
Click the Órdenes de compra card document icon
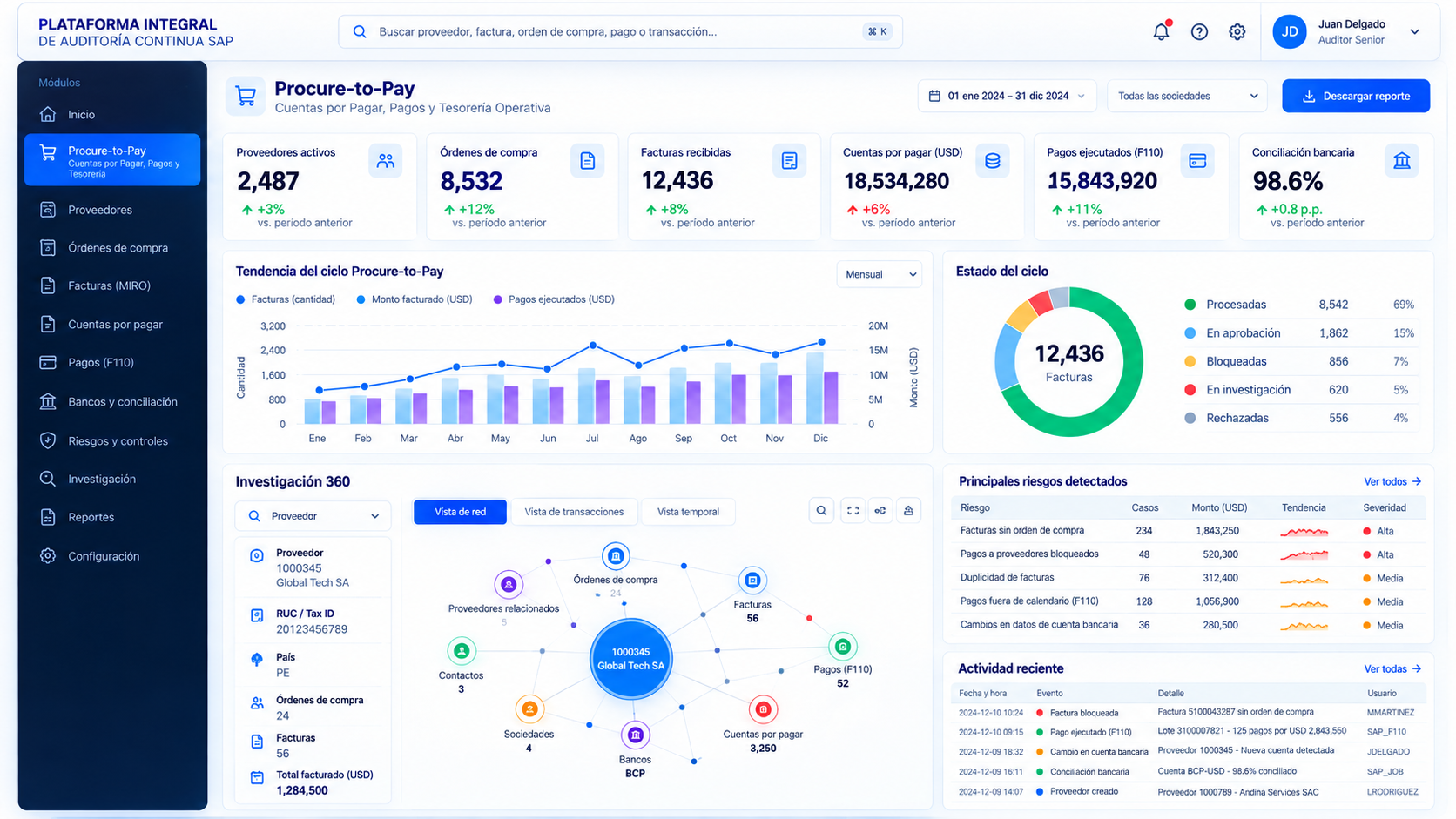coord(588,161)
